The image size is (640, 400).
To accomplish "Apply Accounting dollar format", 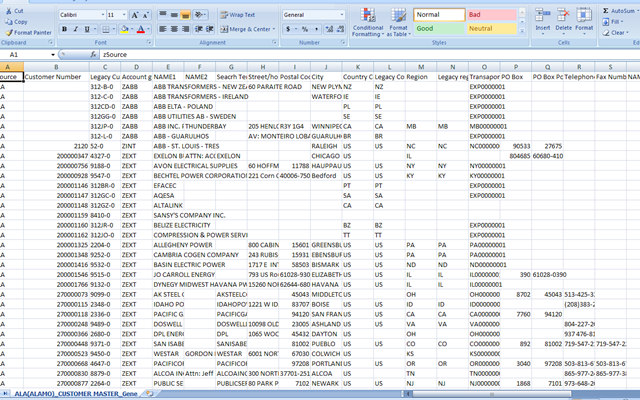I will coord(288,29).
